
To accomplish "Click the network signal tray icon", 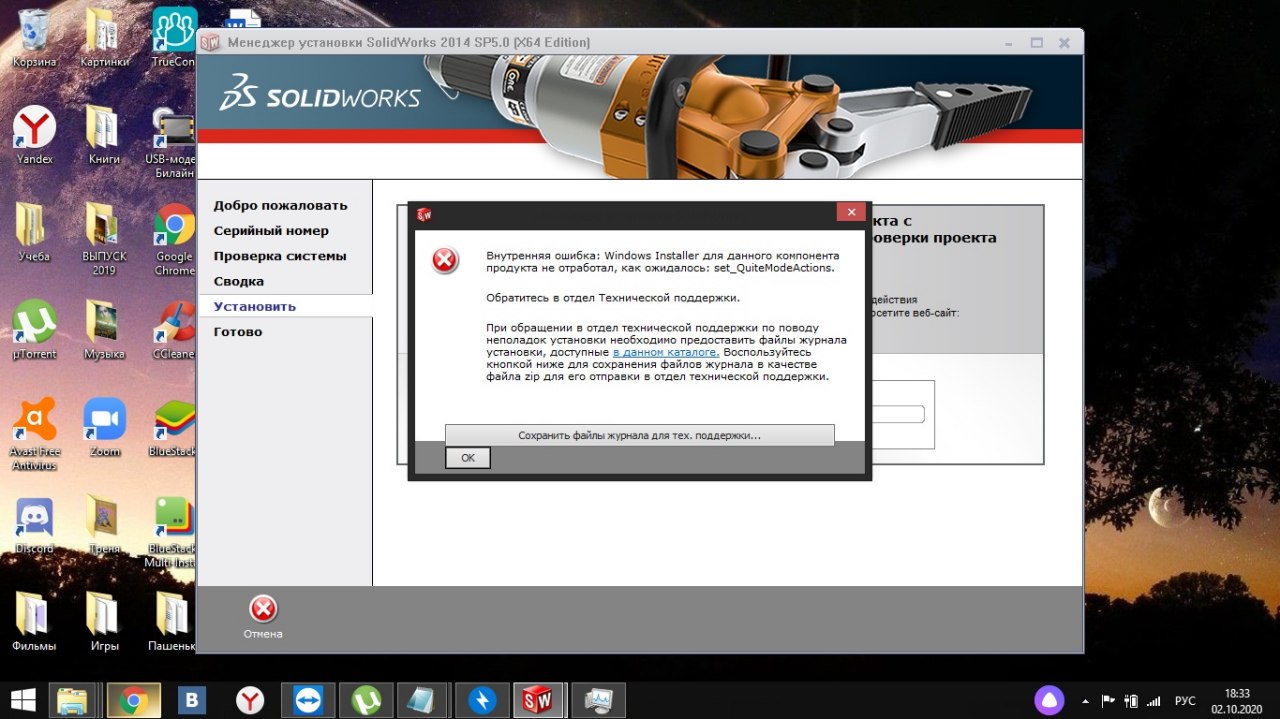I will 1154,701.
